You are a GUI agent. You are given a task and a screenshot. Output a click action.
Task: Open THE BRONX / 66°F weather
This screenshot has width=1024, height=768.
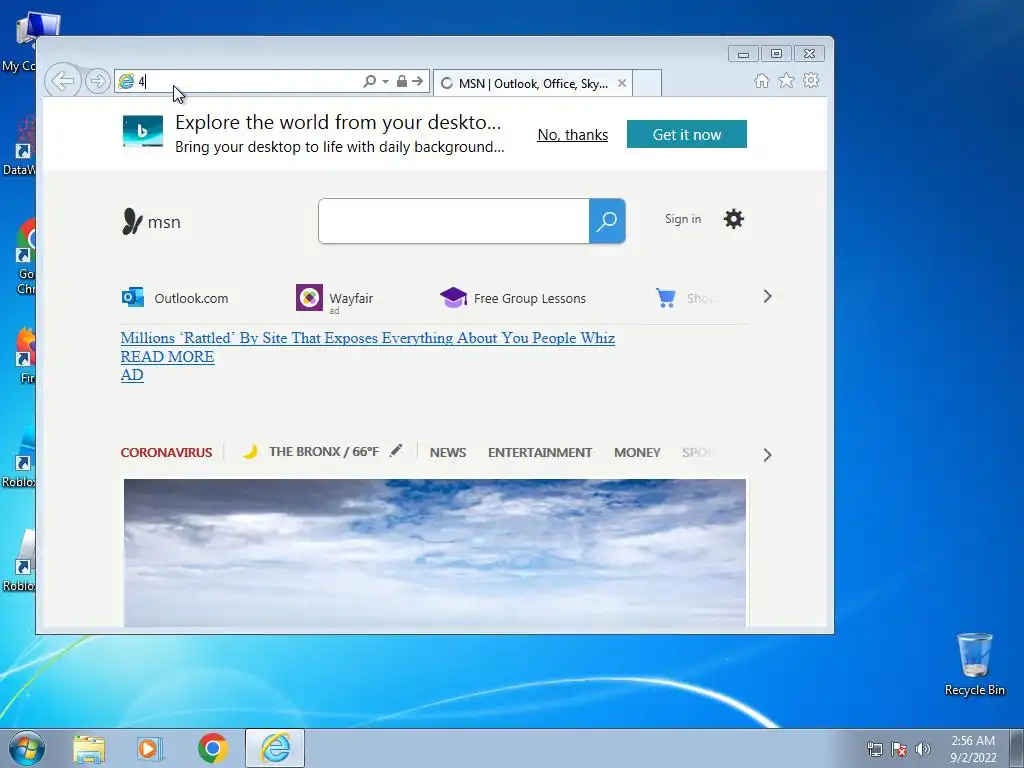click(x=323, y=452)
